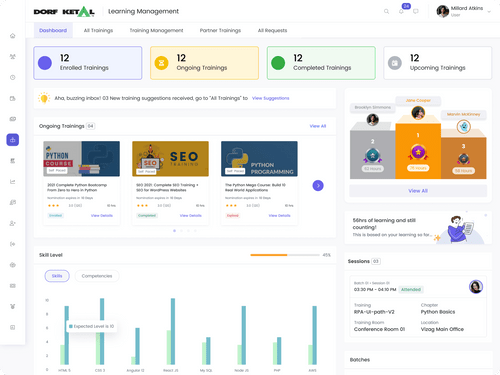The image size is (500, 375).
Task: Click the AWS bar in skill chart
Action: [x=314, y=335]
